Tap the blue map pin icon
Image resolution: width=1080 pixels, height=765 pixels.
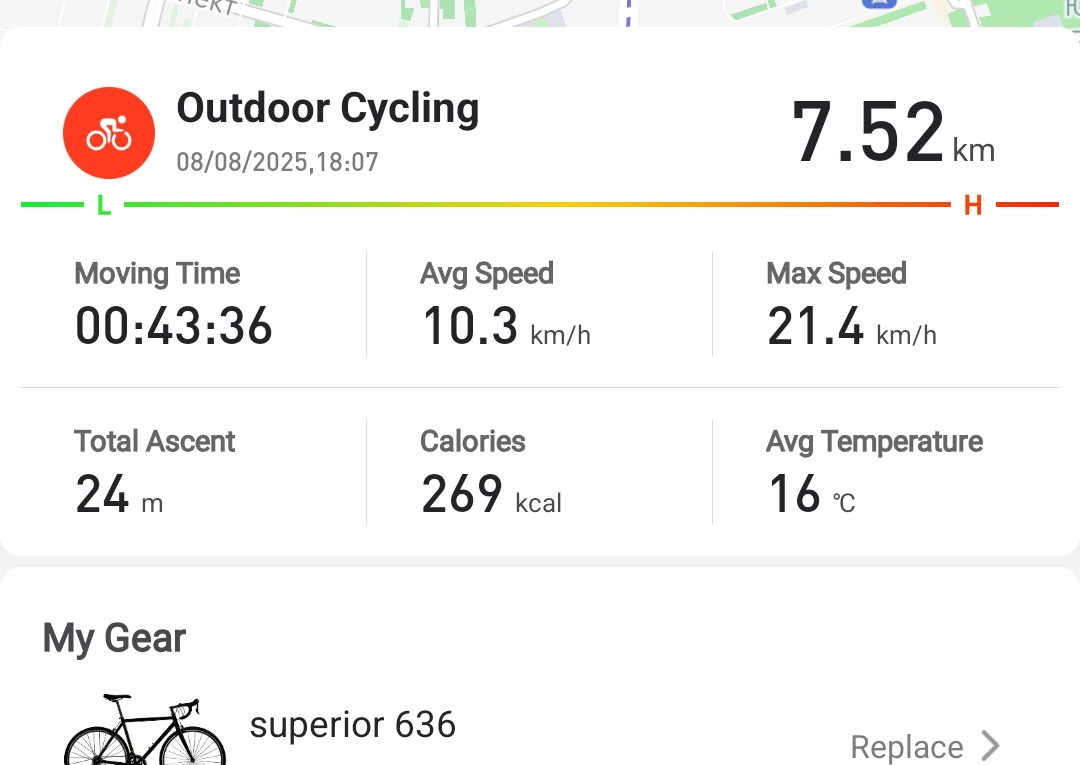click(880, 4)
